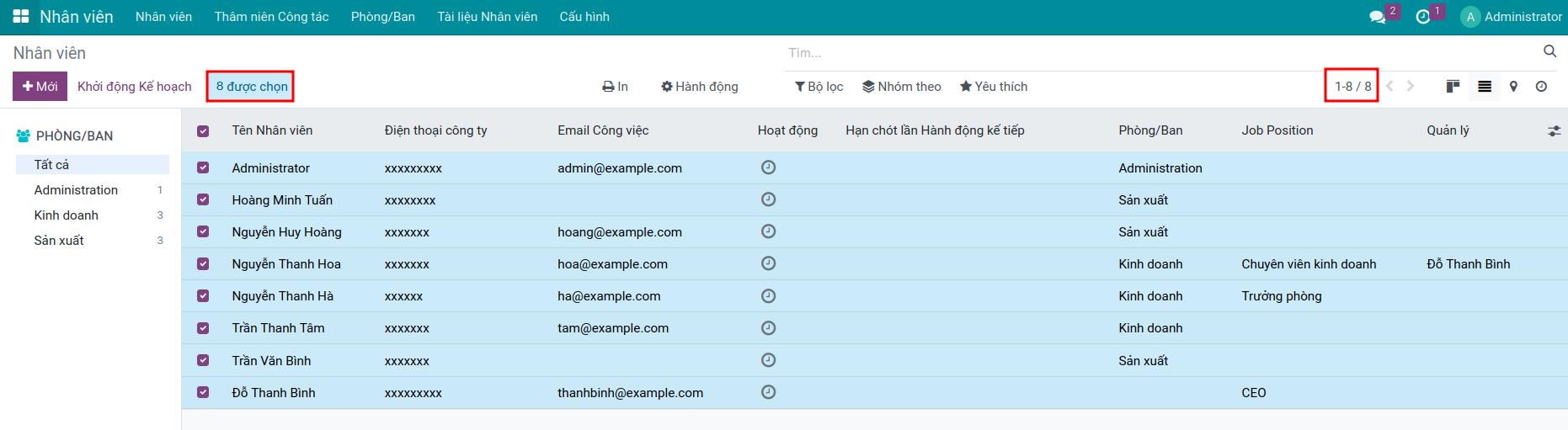Viewport: 1568px width, 430px height.
Task: Open the conversations chat icon
Action: 1378,17
